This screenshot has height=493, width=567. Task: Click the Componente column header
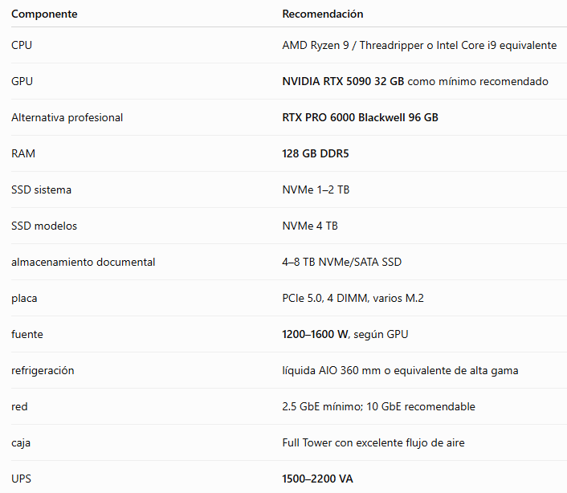point(44,14)
